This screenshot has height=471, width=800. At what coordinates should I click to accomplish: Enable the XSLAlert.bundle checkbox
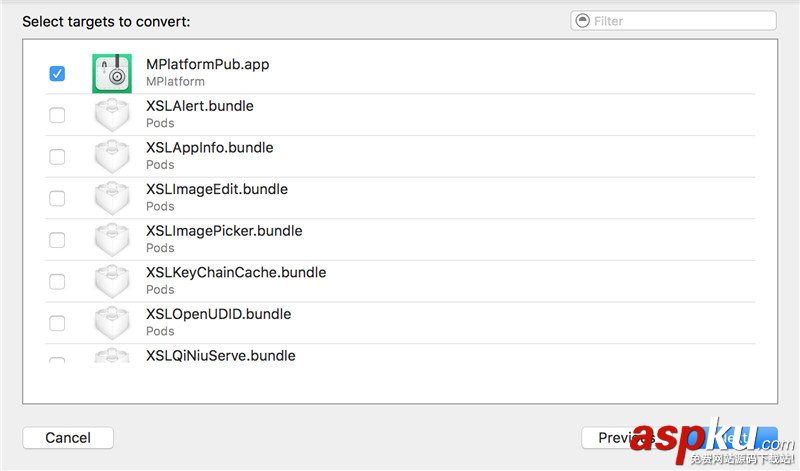click(57, 115)
